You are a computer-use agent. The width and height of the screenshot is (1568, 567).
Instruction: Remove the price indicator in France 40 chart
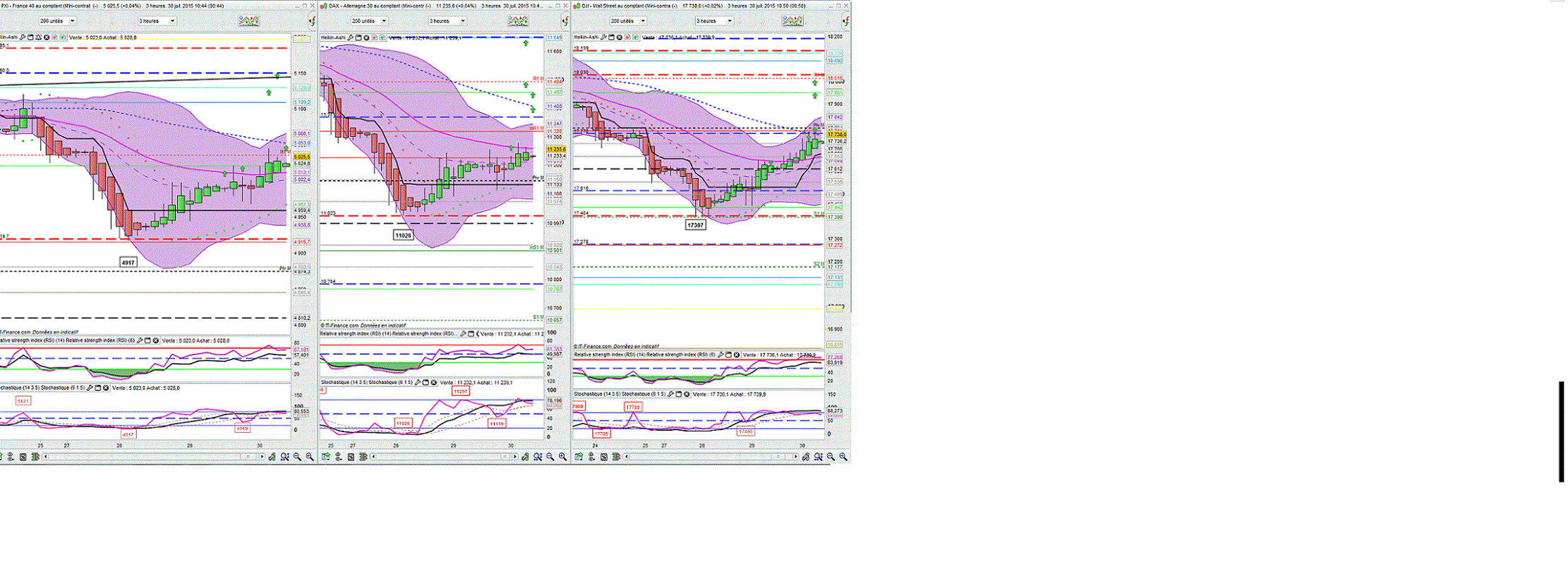(47, 37)
